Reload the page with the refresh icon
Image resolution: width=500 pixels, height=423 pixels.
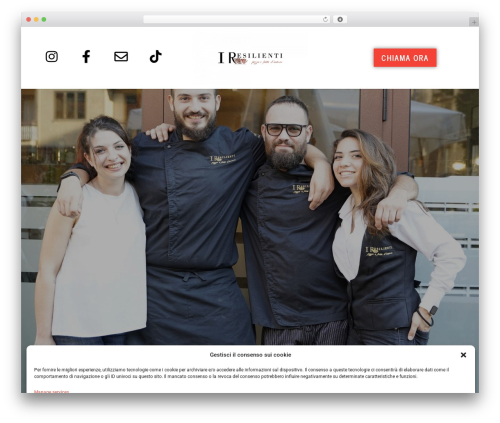click(326, 19)
